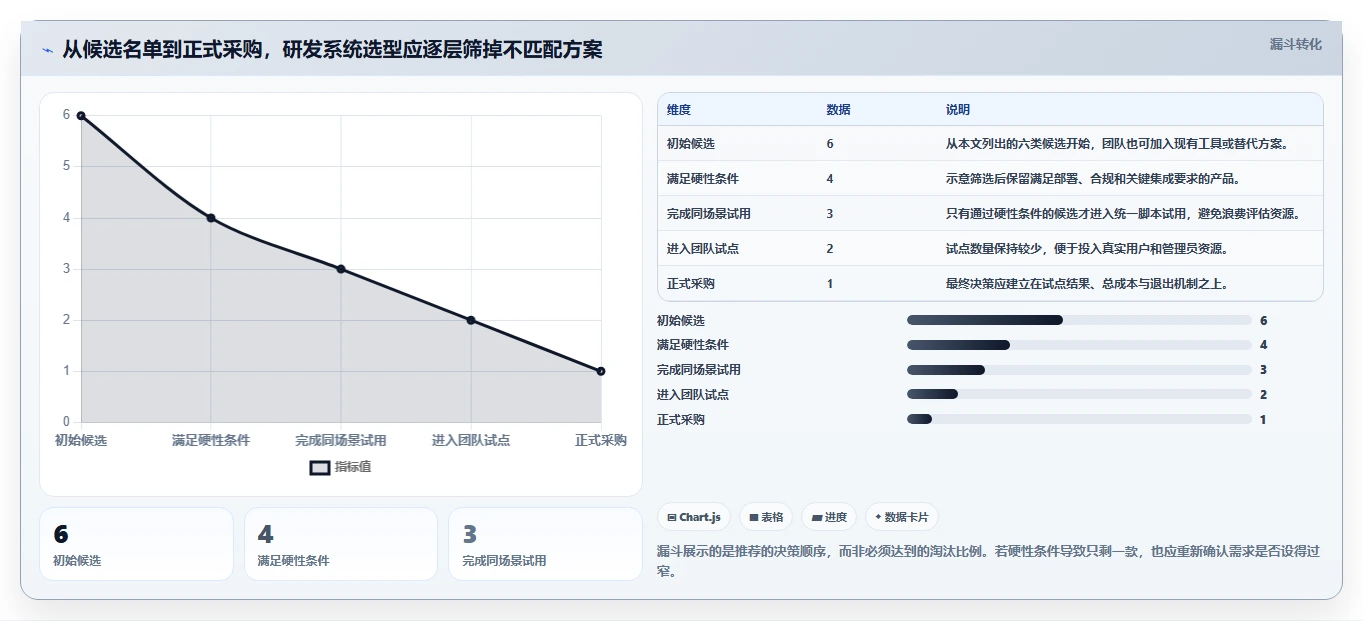
Task: Select the 进度 chip
Action: [829, 517]
